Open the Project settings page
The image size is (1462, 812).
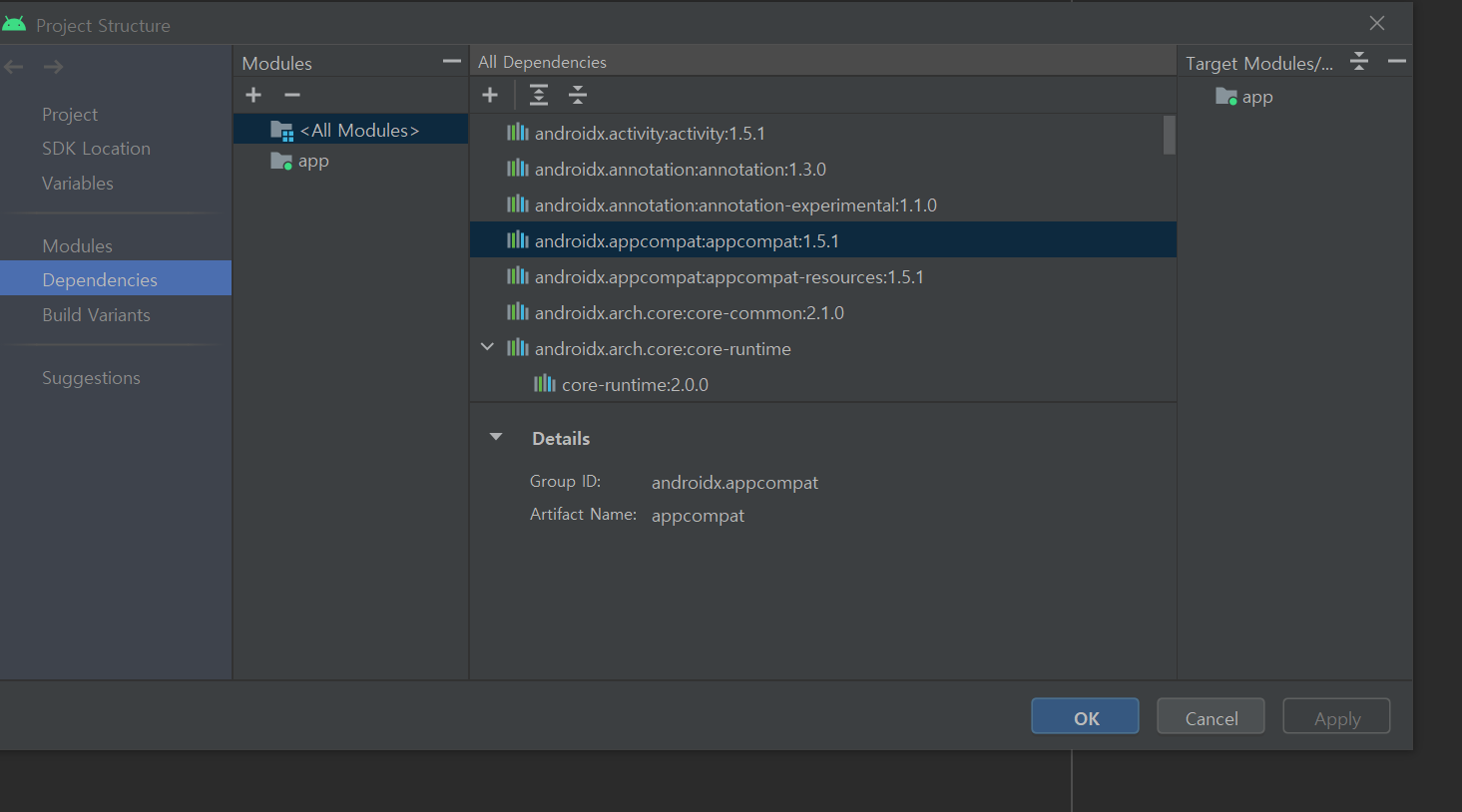[70, 115]
